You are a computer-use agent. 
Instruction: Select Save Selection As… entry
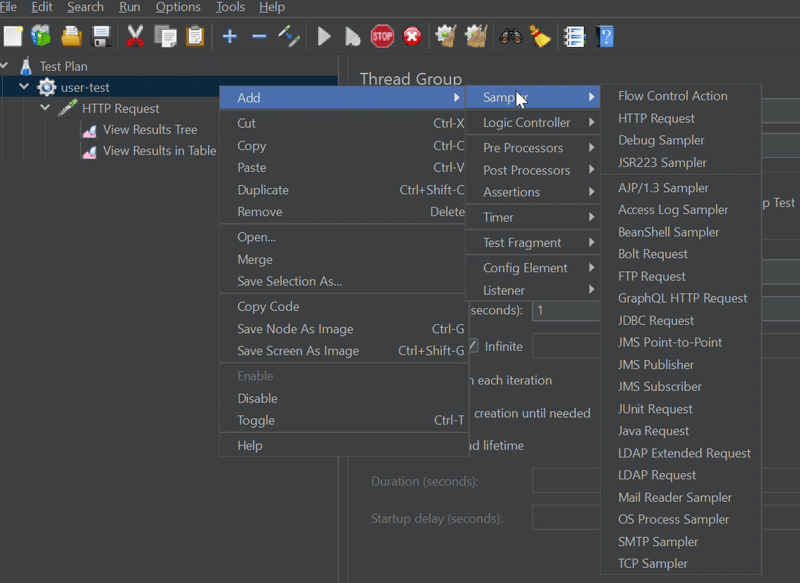pos(344,281)
